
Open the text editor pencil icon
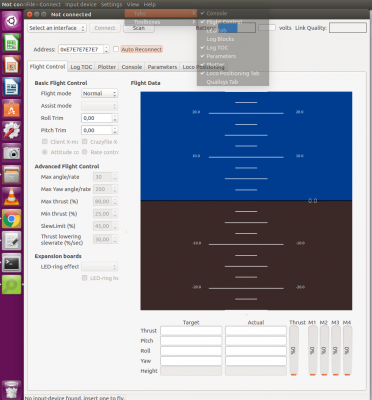12,241
